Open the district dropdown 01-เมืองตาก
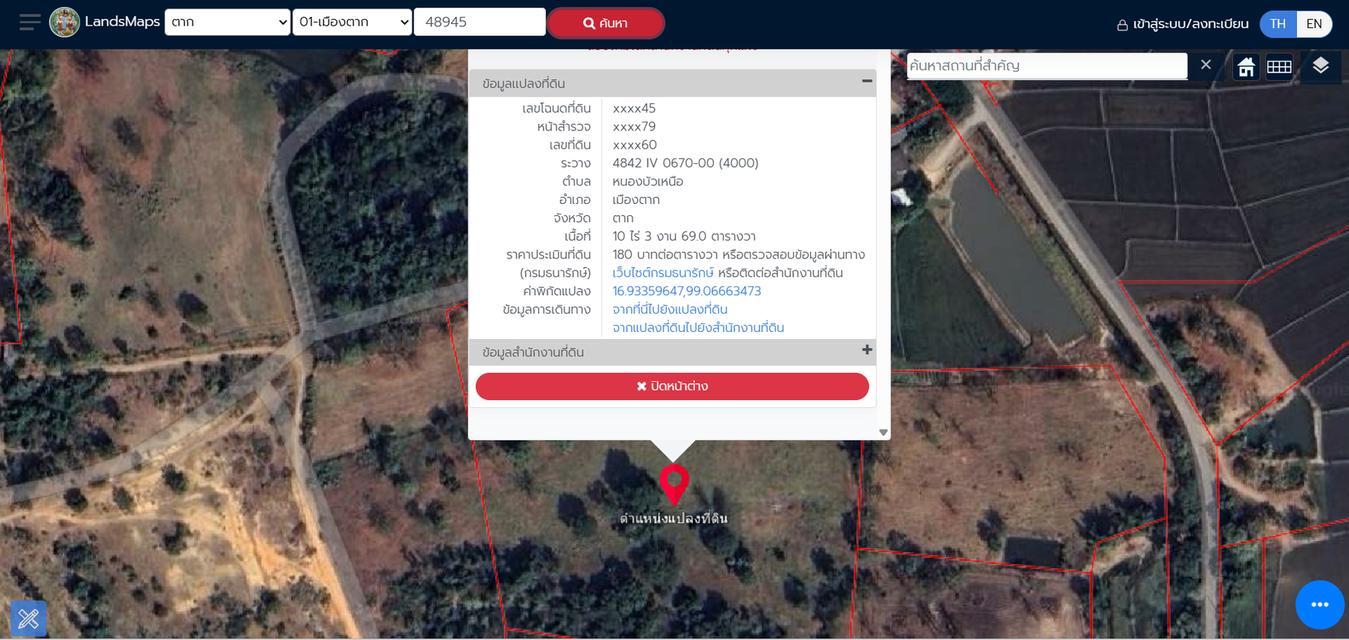 click(352, 22)
